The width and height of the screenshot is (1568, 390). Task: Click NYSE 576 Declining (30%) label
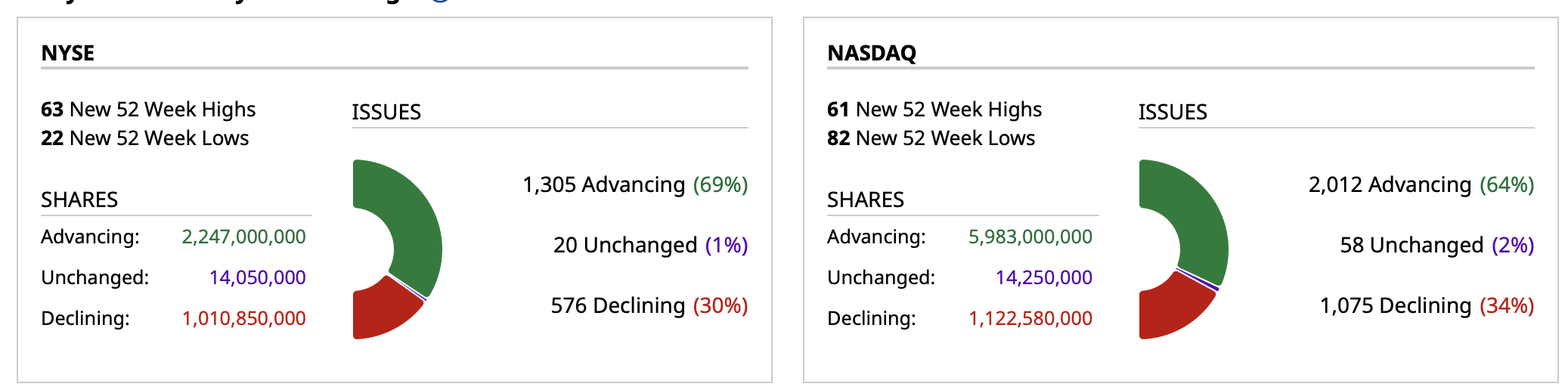point(649,305)
